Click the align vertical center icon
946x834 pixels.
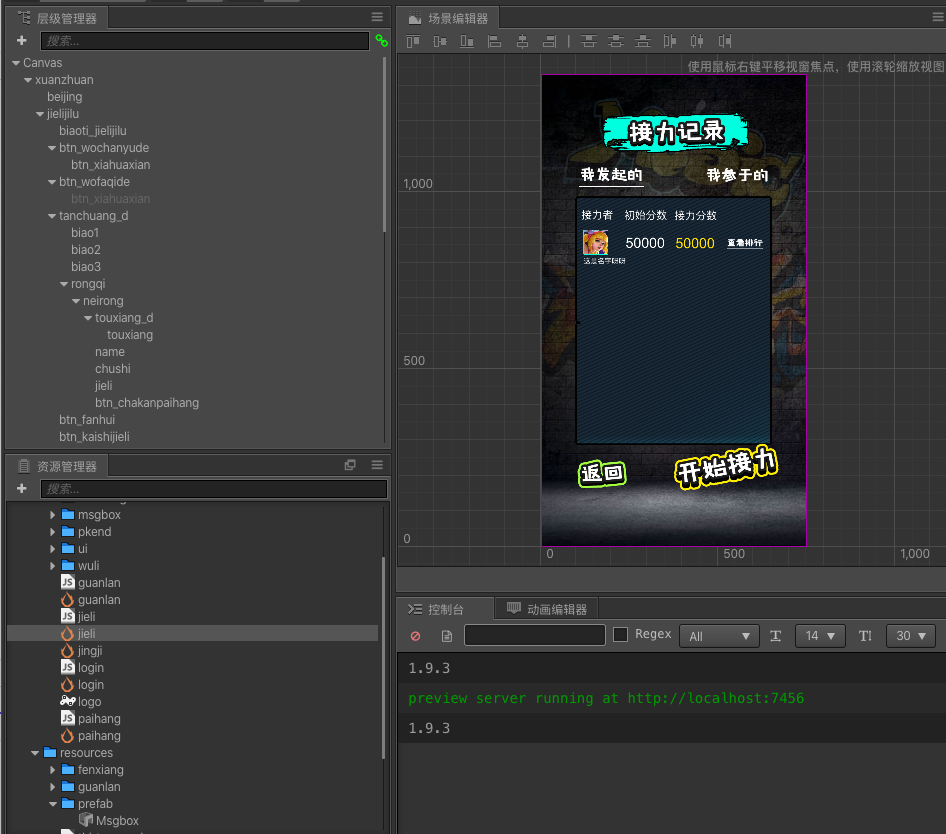click(440, 41)
